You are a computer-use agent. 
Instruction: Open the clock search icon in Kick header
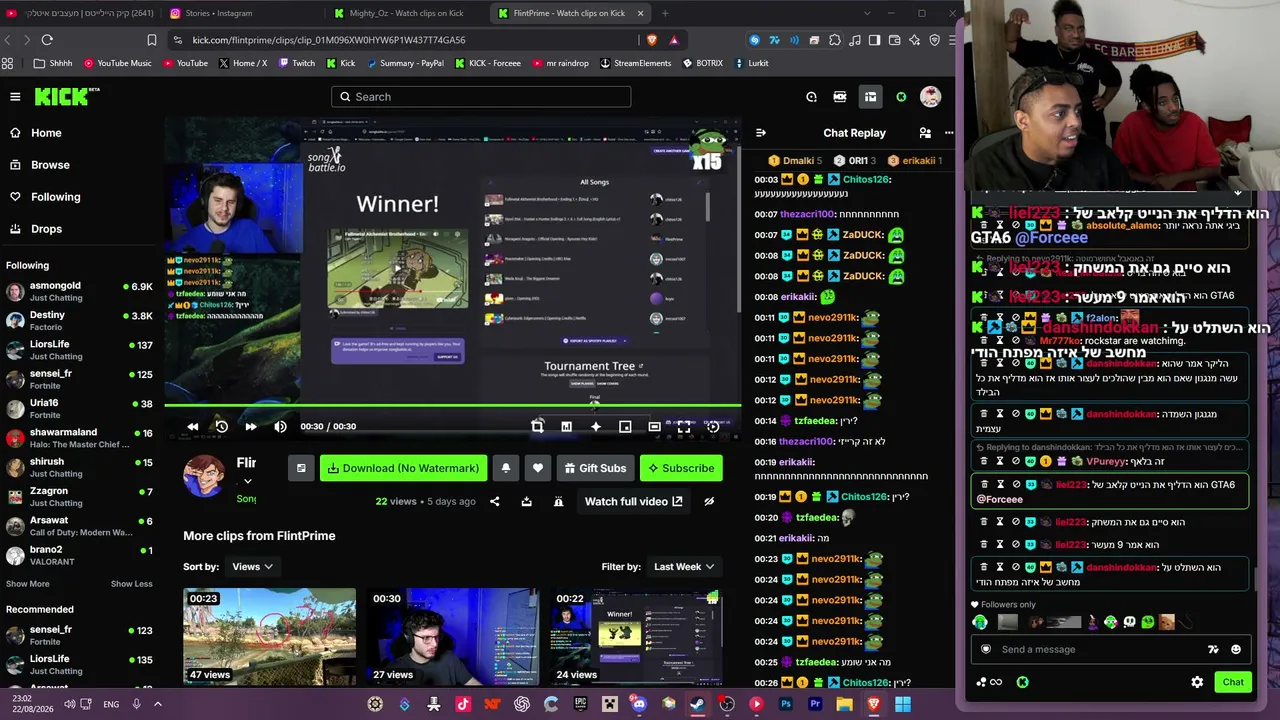(811, 97)
